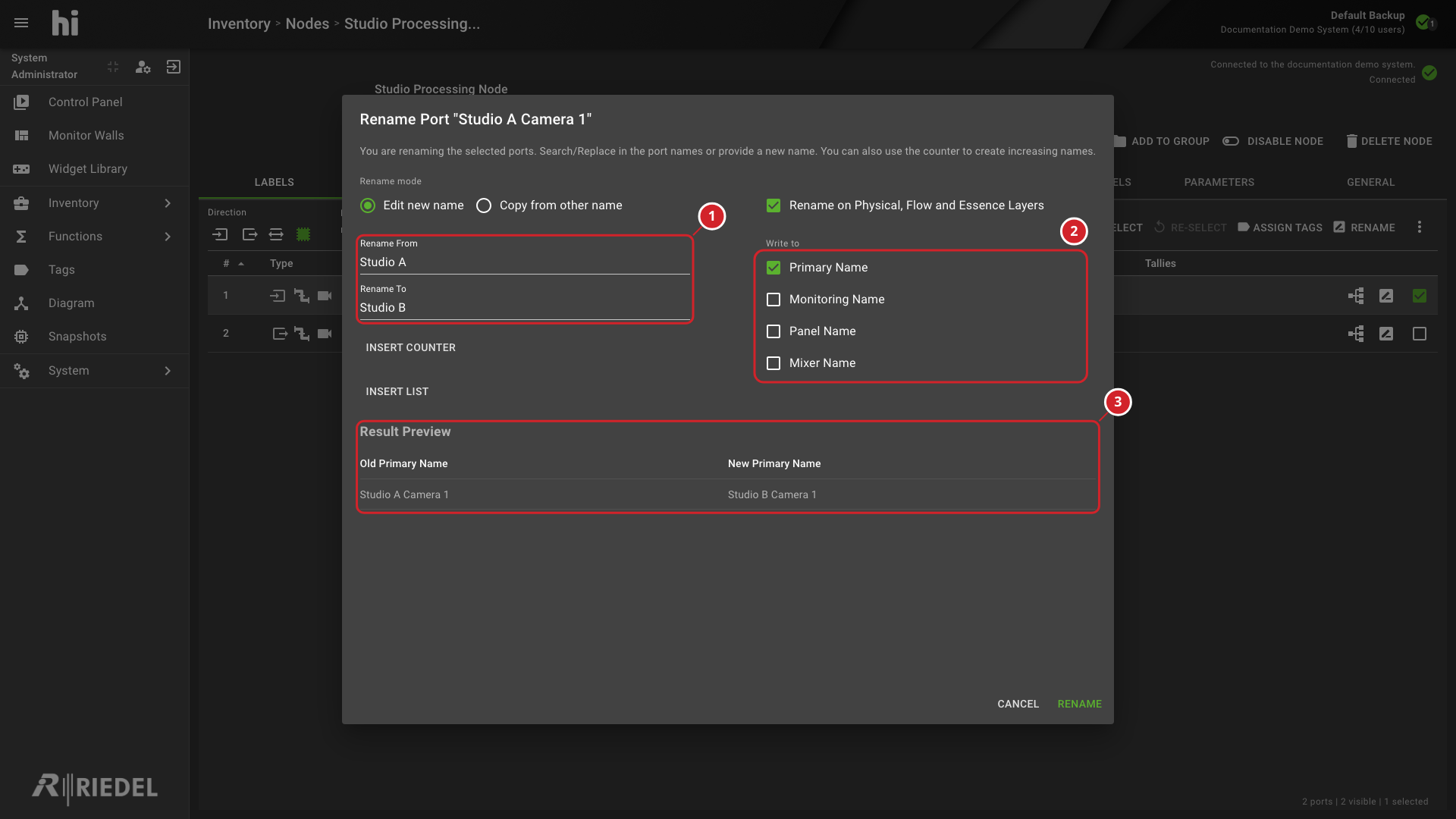Expand the System submenu chevron
This screenshot has width=1456, height=819.
point(168,370)
